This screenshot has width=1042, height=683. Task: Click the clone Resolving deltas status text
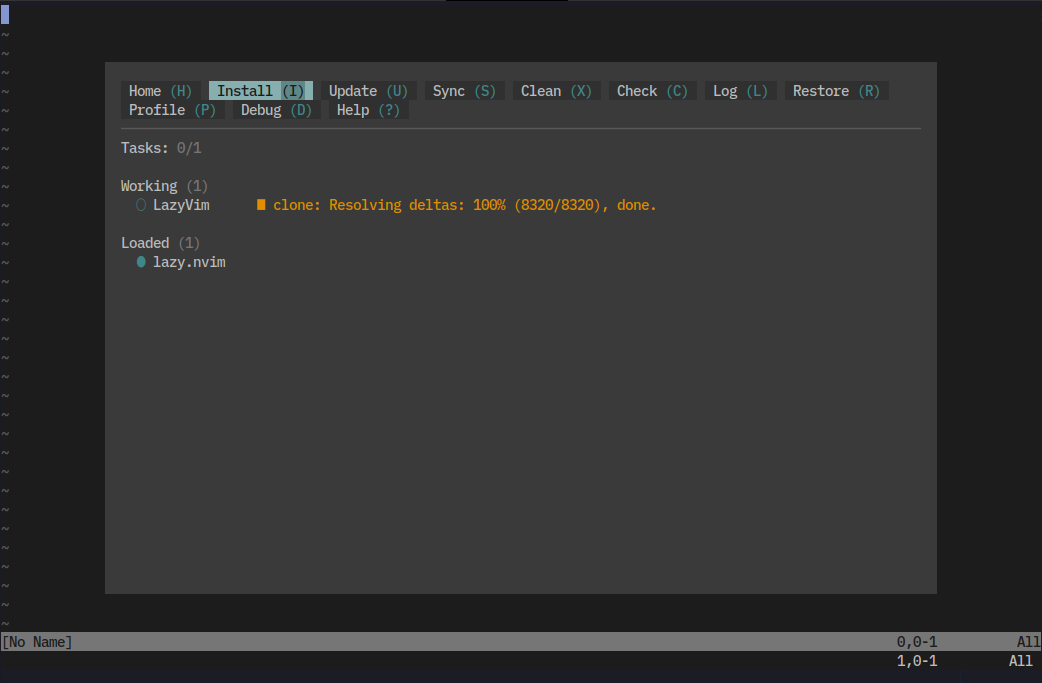(x=465, y=205)
